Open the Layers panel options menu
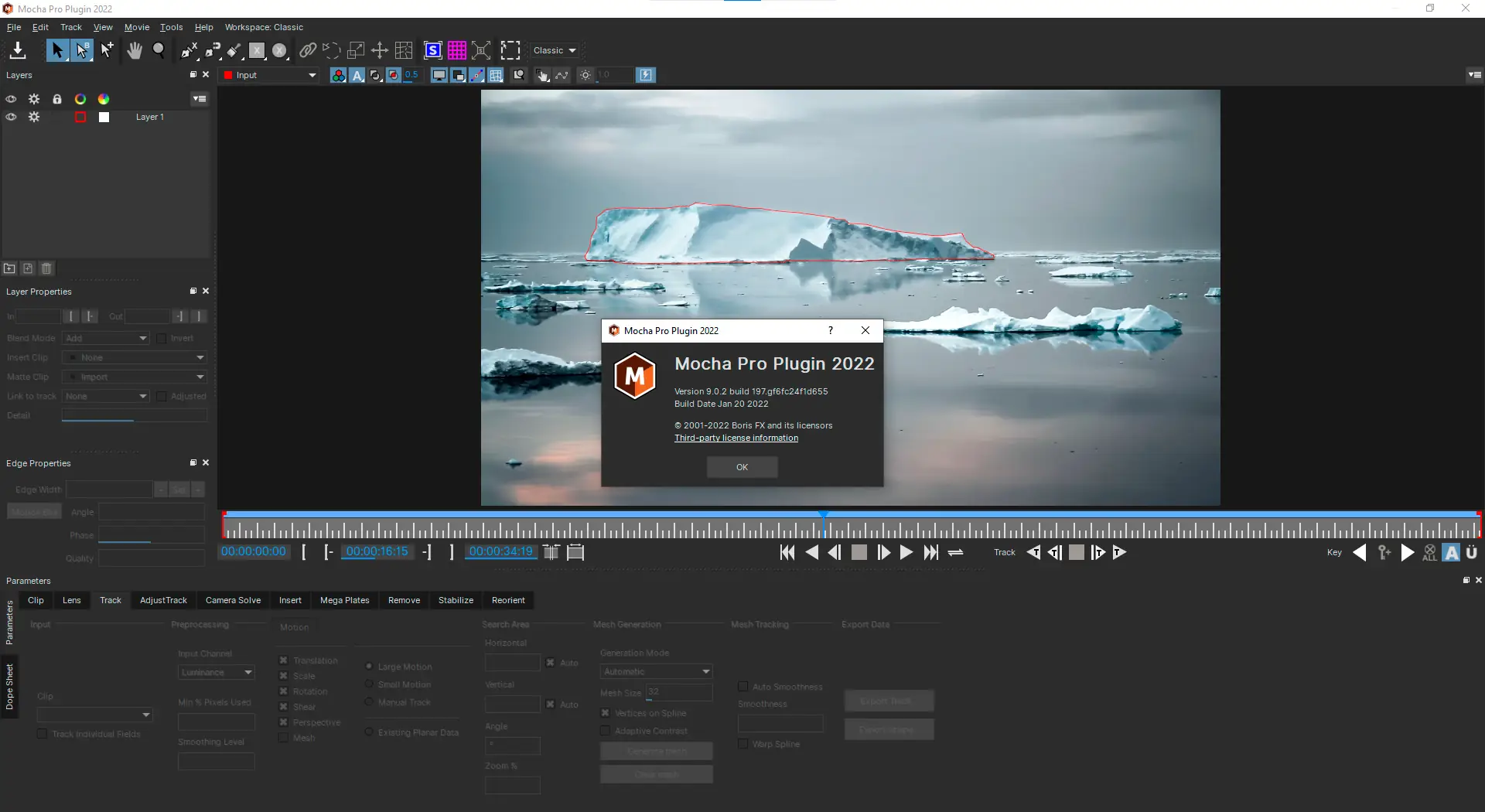Viewport: 1485px width, 812px height. 200,99
